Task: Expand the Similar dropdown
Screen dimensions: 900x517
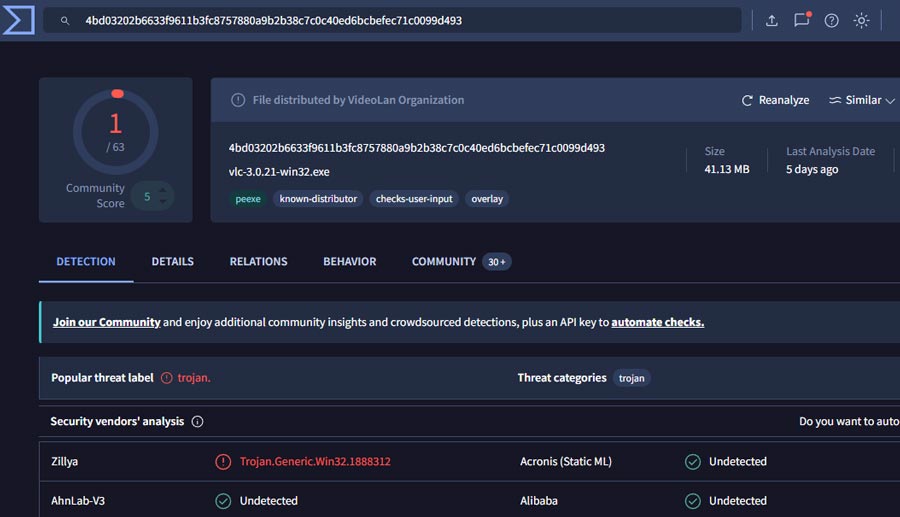Action: click(862, 100)
